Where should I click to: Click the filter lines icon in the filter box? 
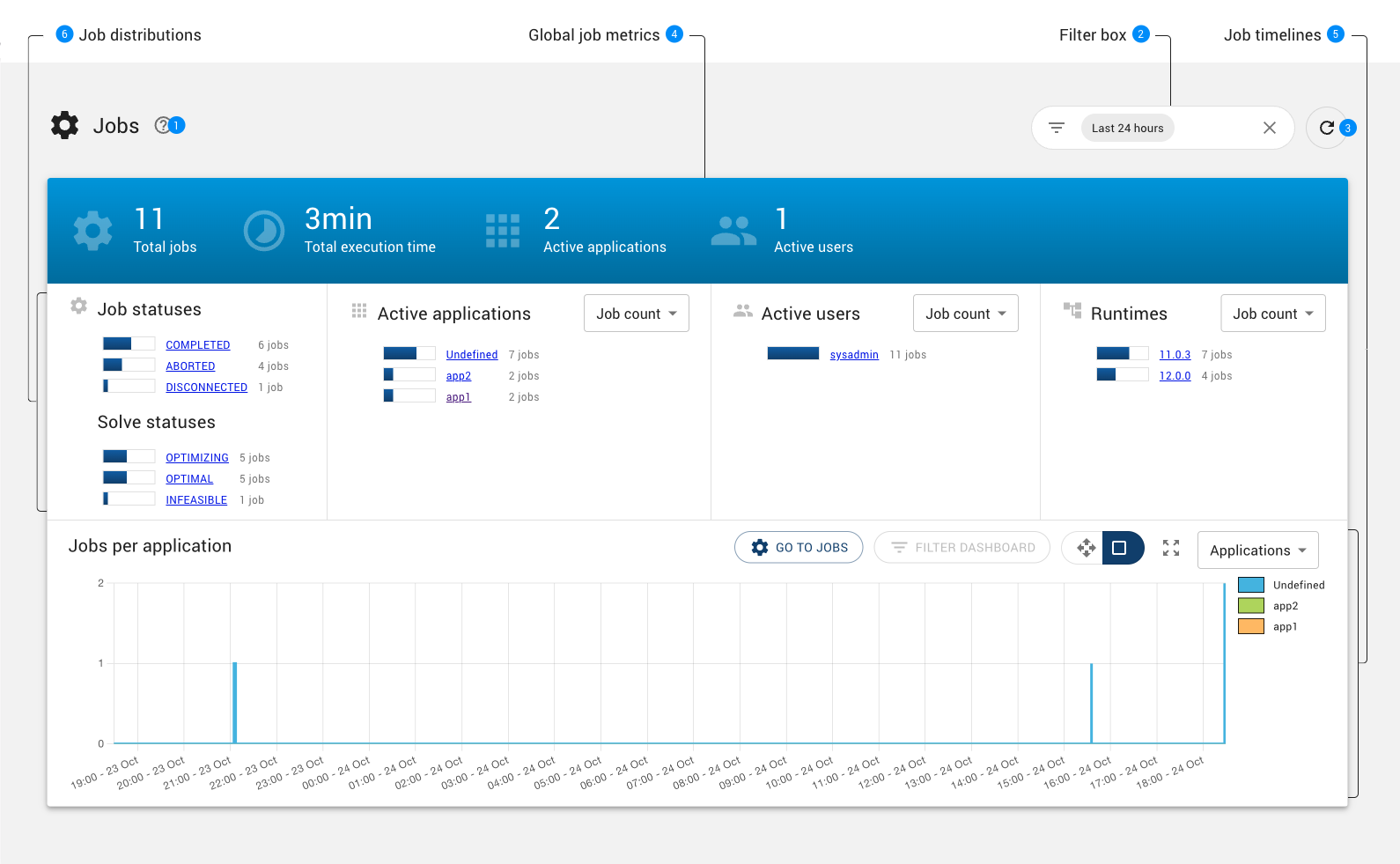pyautogui.click(x=1057, y=128)
